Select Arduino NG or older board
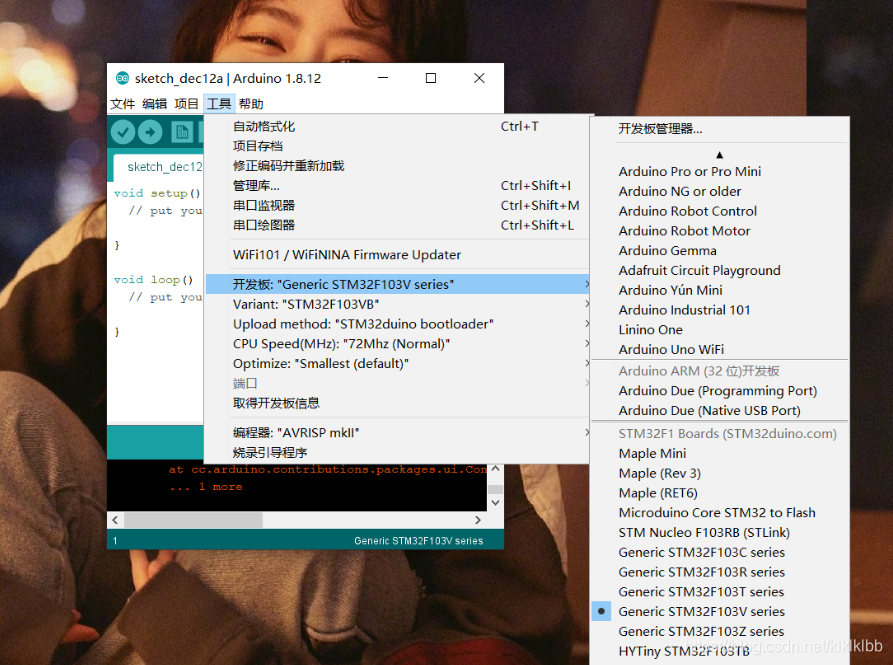Viewport: 893px width, 665px height. 720,191
